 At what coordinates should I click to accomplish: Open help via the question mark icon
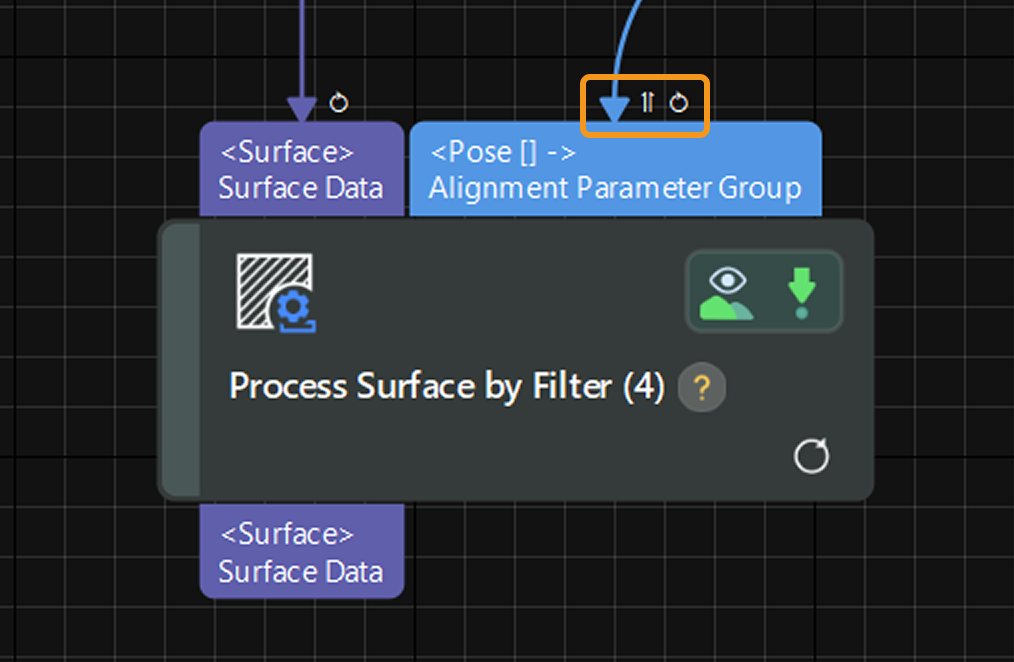tap(701, 387)
